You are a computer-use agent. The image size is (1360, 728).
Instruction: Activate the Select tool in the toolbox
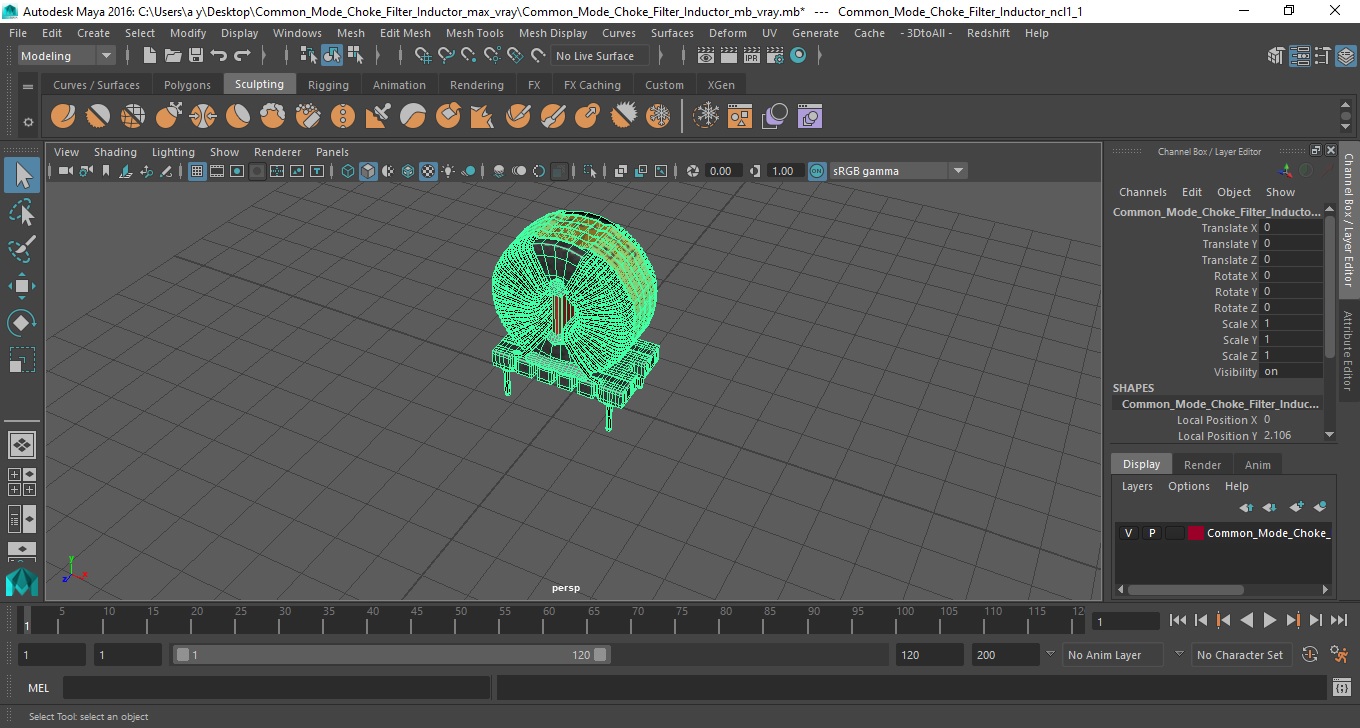[22, 176]
